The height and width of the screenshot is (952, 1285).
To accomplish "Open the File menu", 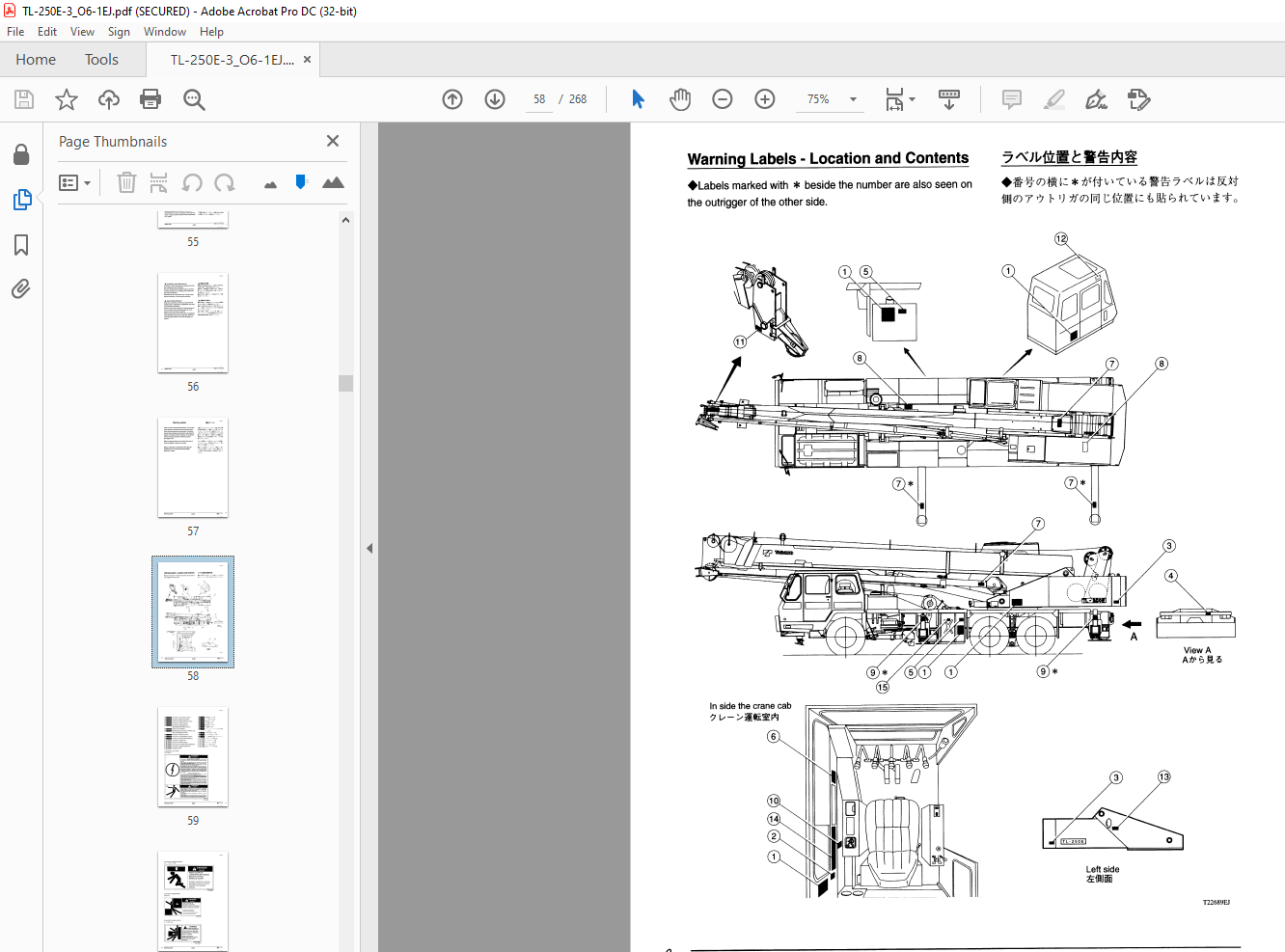I will (15, 32).
